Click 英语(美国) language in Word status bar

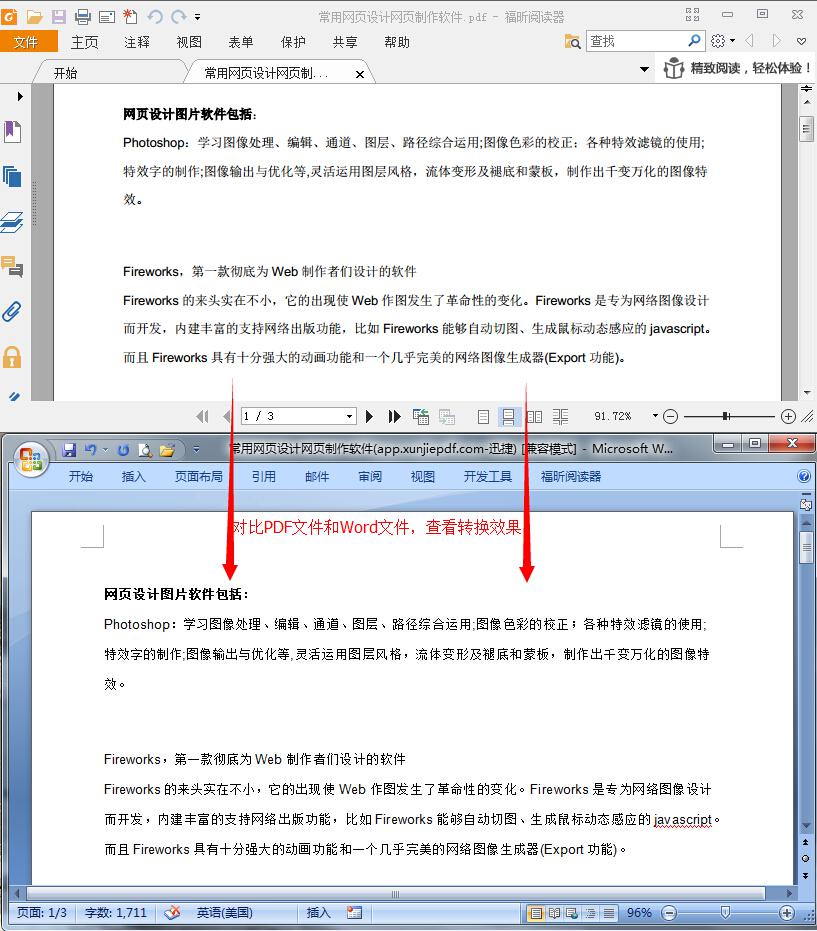224,913
